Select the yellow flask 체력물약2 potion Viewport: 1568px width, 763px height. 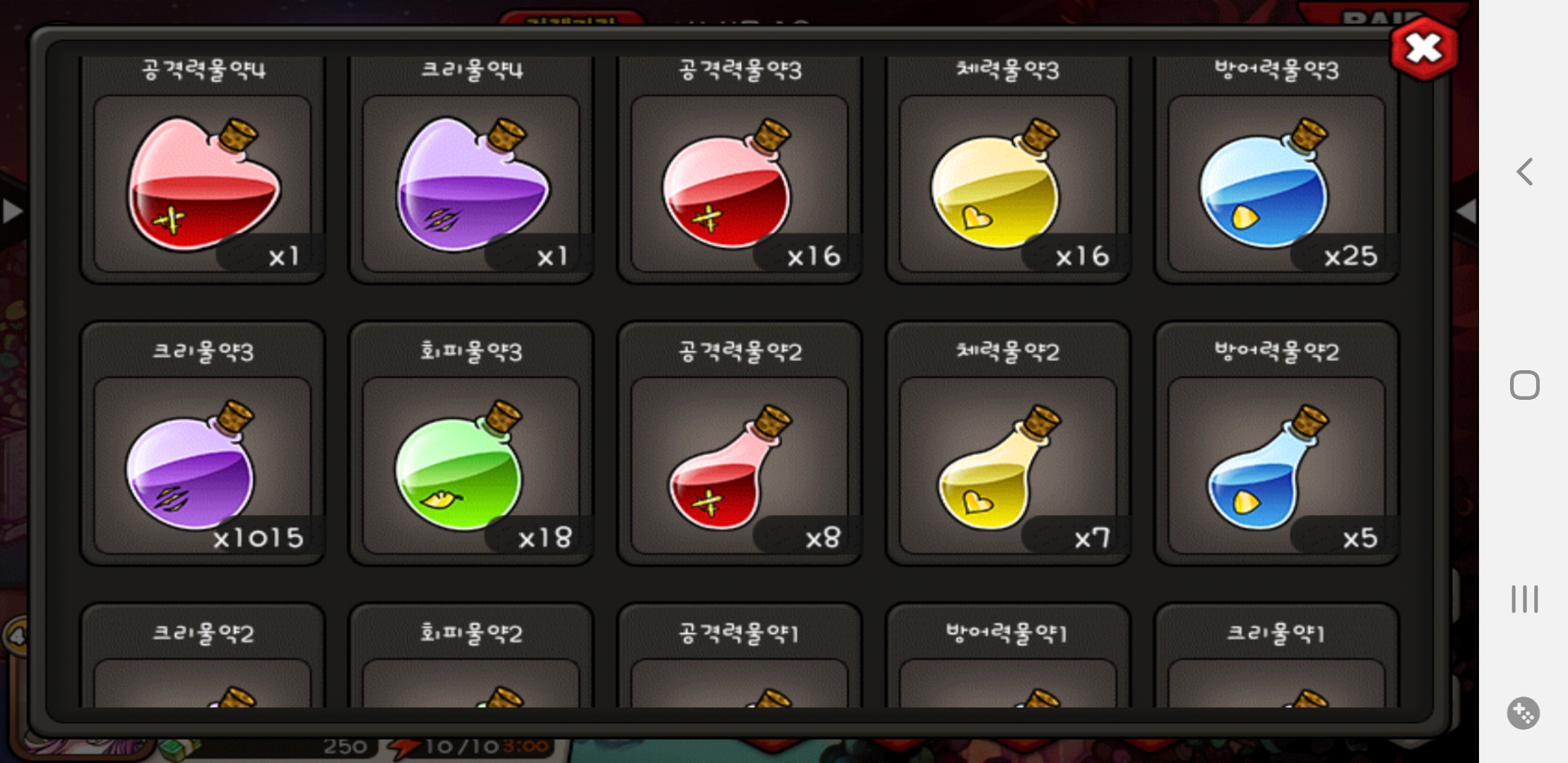tap(1008, 466)
